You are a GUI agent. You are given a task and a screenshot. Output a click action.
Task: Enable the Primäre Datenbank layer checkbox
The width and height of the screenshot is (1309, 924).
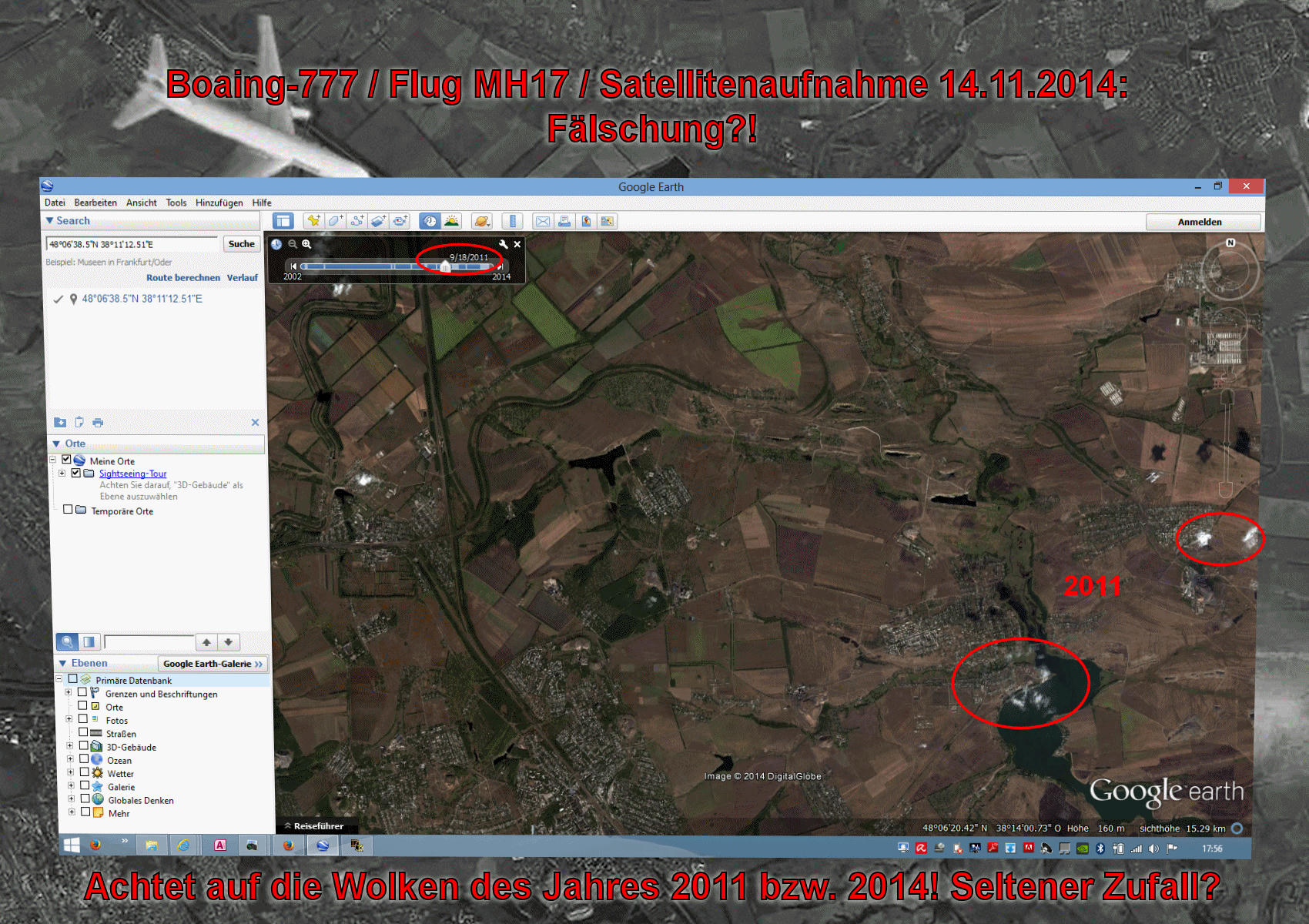[73, 679]
